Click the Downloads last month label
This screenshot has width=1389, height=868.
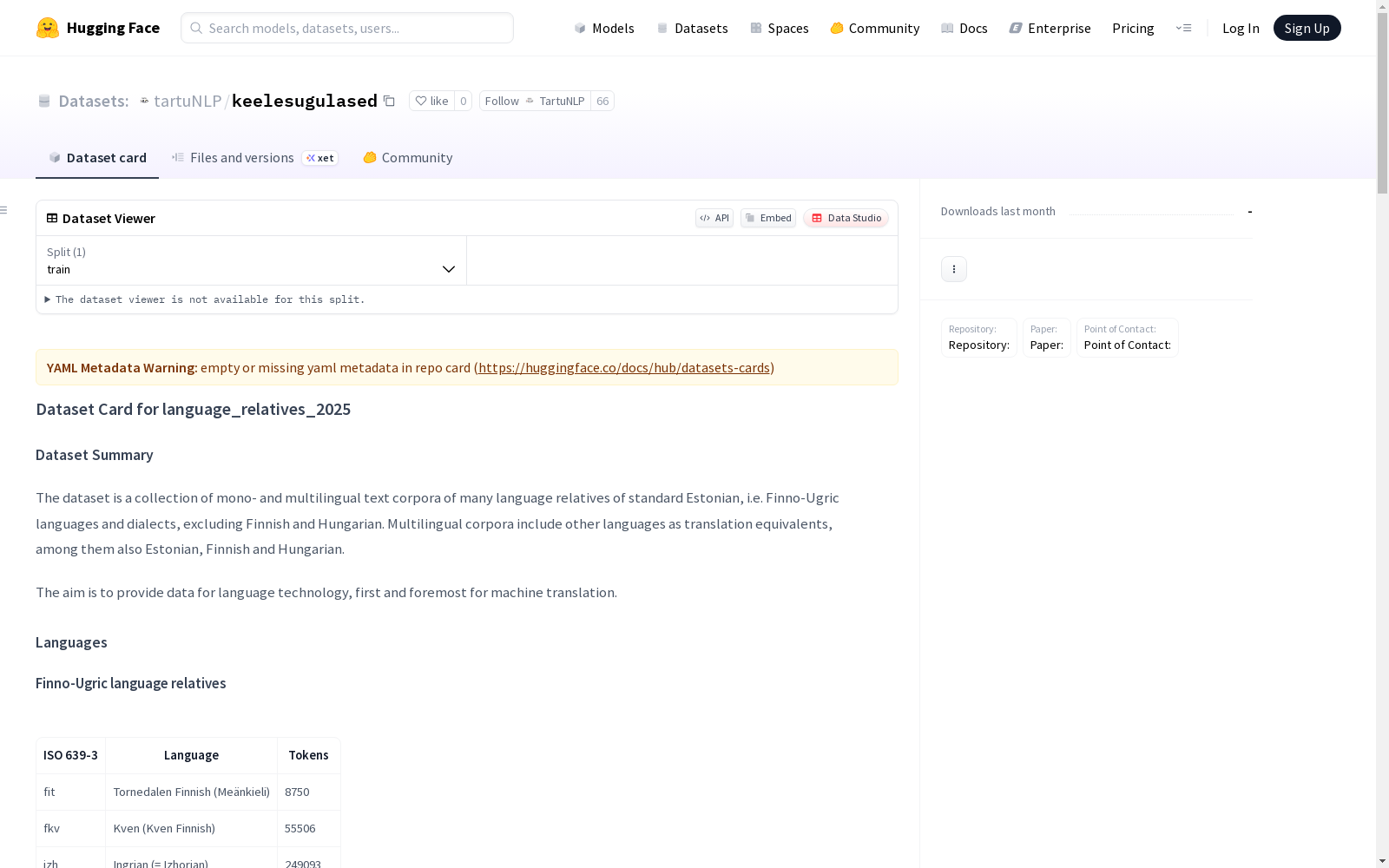coord(998,211)
